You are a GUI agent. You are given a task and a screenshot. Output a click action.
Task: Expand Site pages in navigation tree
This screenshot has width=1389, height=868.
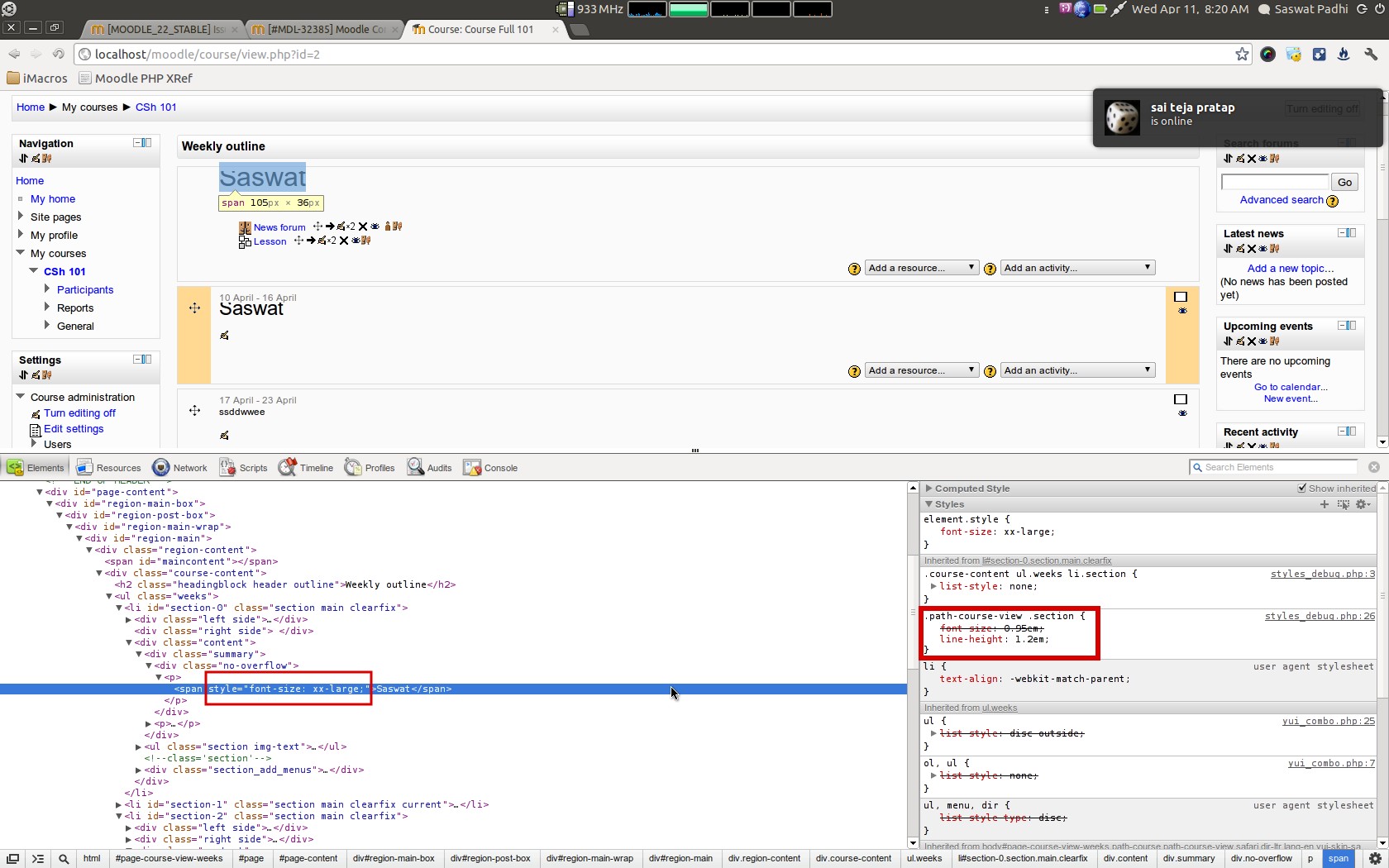click(x=21, y=217)
